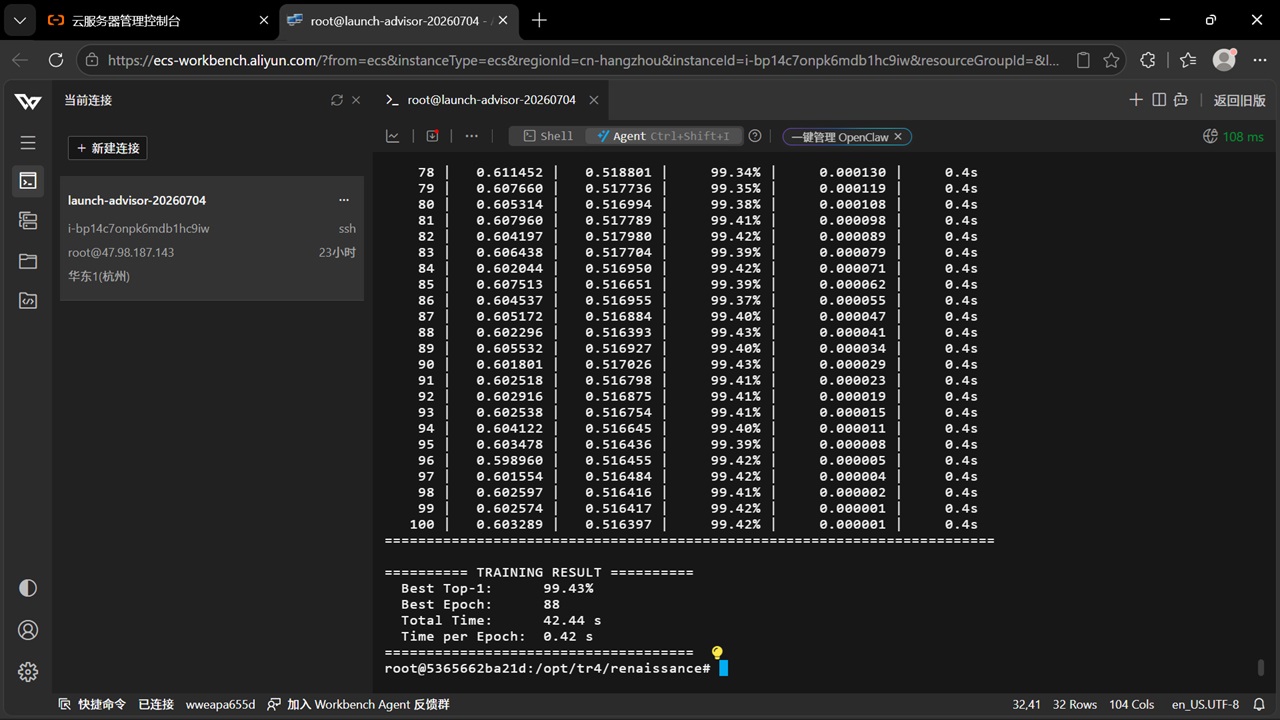The width and height of the screenshot is (1280, 720).
Task: Open the performance monitor chart icon
Action: point(393,136)
